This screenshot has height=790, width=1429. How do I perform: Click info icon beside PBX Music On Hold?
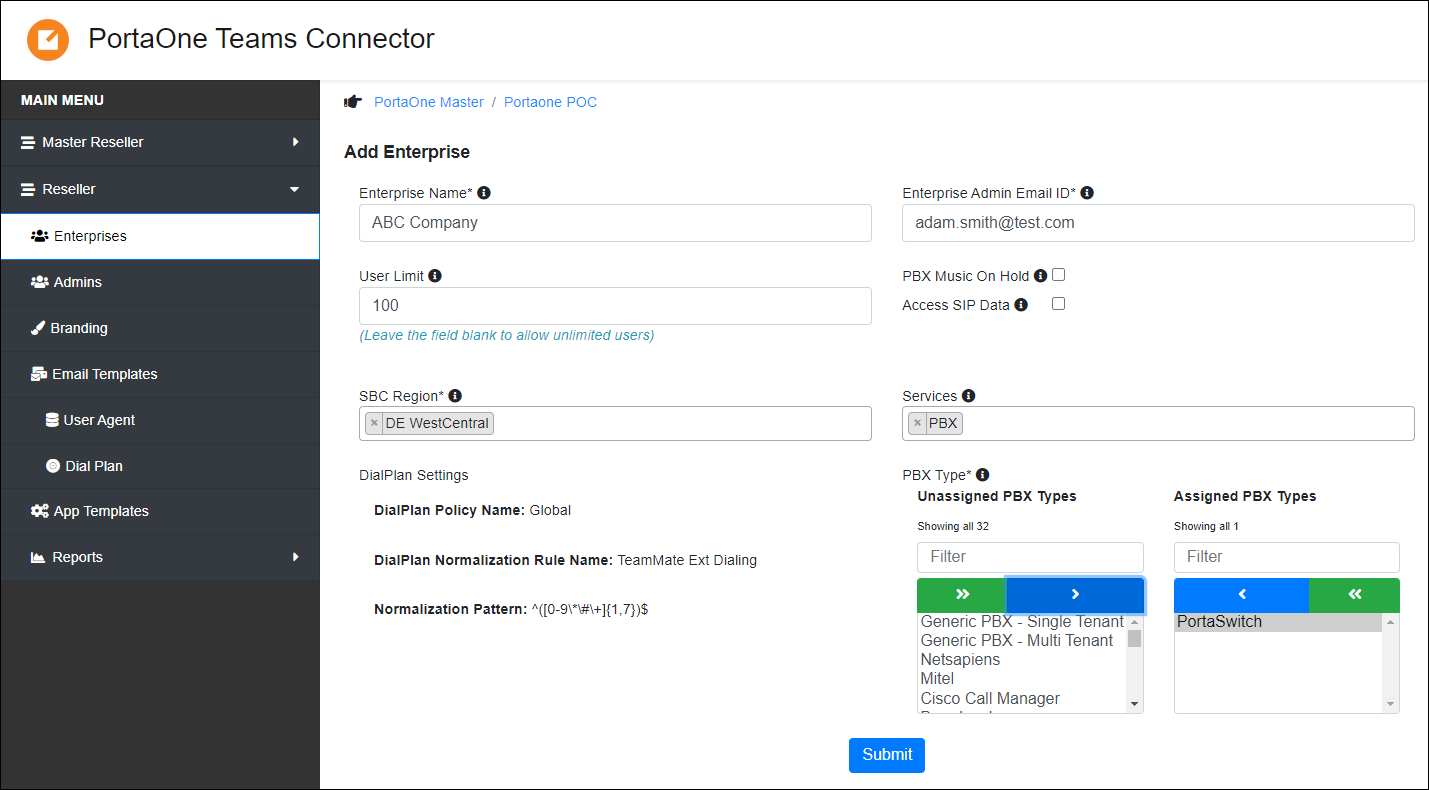(1040, 276)
